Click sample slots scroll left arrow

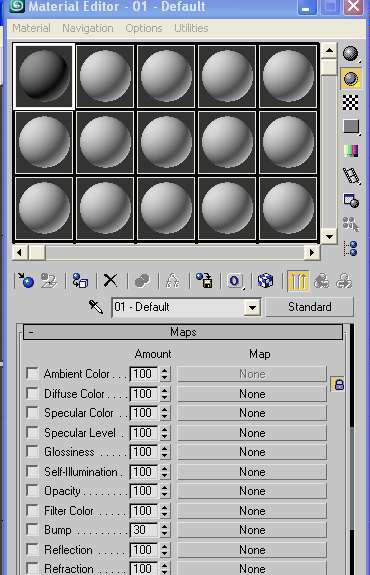20,252
